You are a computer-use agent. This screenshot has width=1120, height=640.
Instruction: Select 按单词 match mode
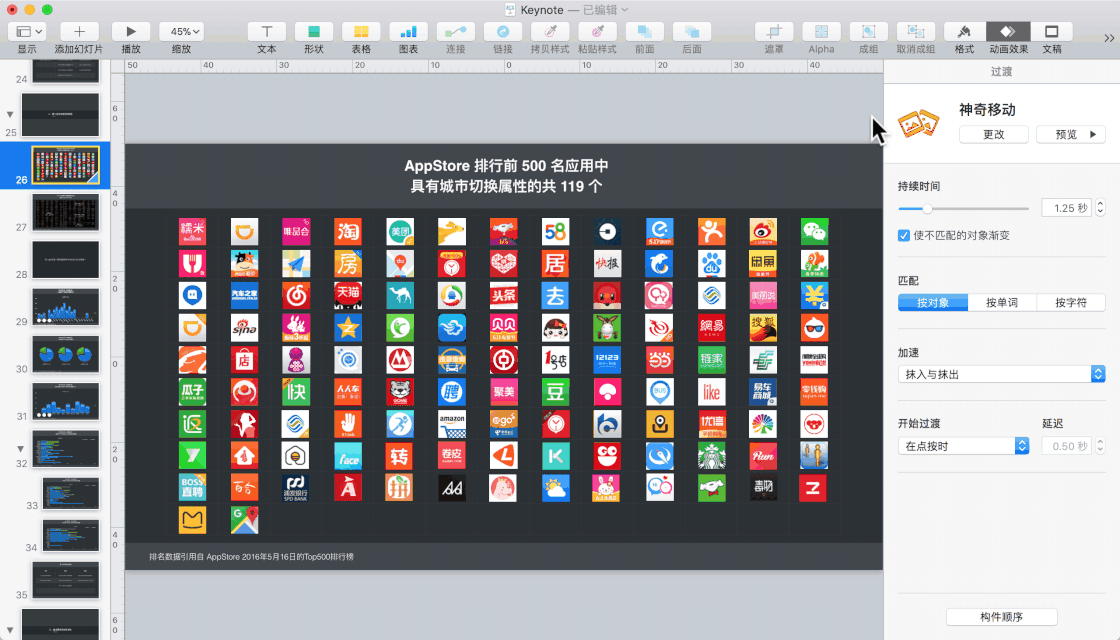tap(1002, 303)
